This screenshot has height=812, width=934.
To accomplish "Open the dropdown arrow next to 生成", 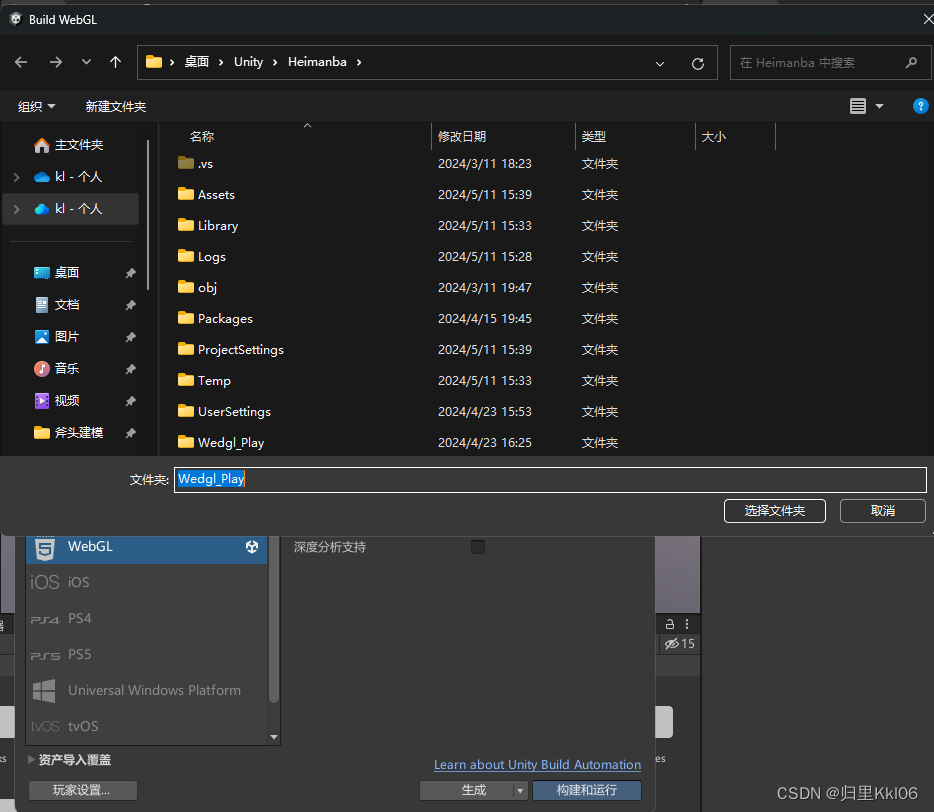I will (519, 790).
